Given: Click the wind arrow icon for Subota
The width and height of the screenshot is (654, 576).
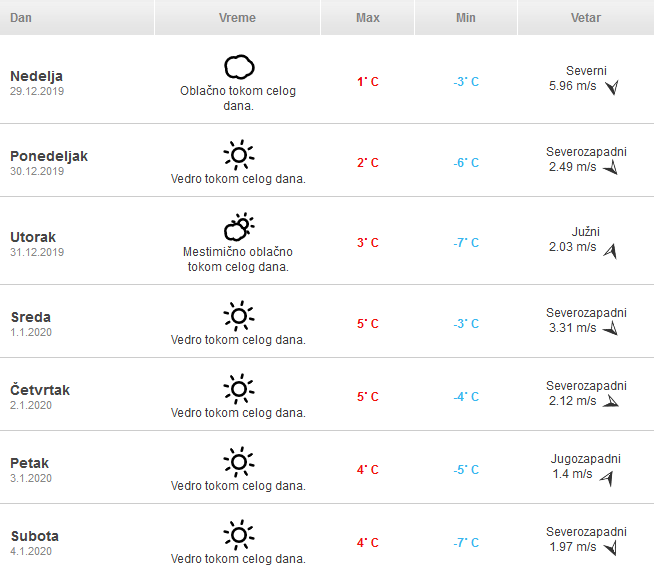Looking at the screenshot, I should pyautogui.click(x=611, y=548).
